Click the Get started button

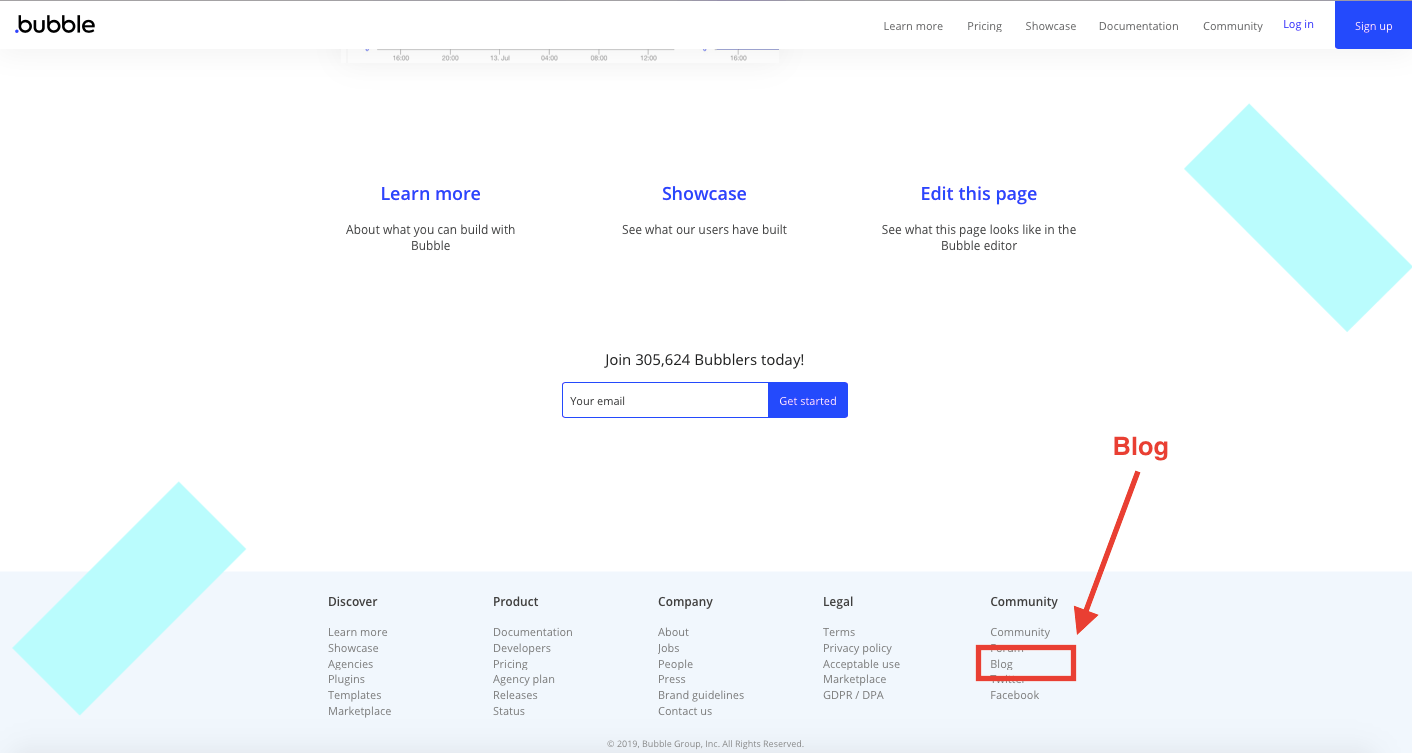pyautogui.click(x=807, y=400)
